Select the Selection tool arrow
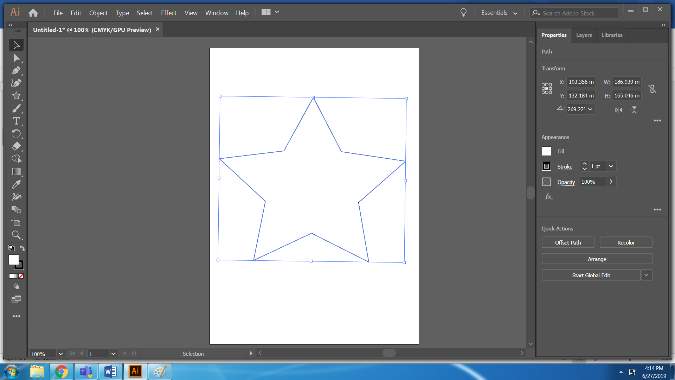The image size is (675, 380). click(x=16, y=45)
